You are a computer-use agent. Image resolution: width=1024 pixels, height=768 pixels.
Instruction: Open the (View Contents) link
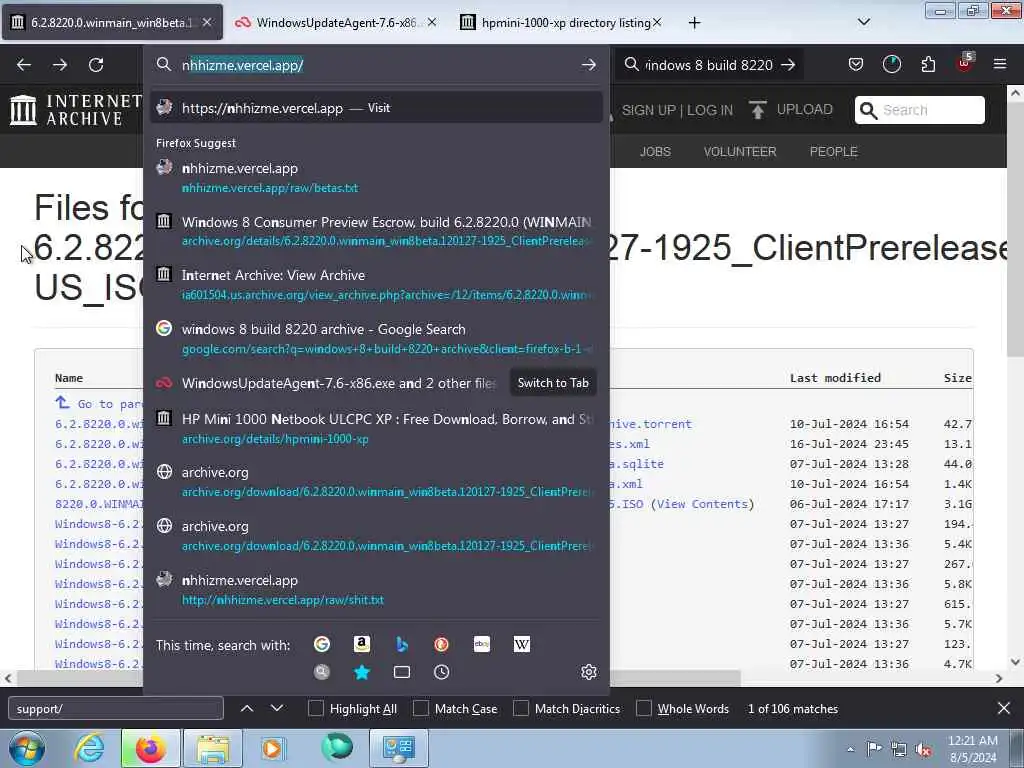703,504
